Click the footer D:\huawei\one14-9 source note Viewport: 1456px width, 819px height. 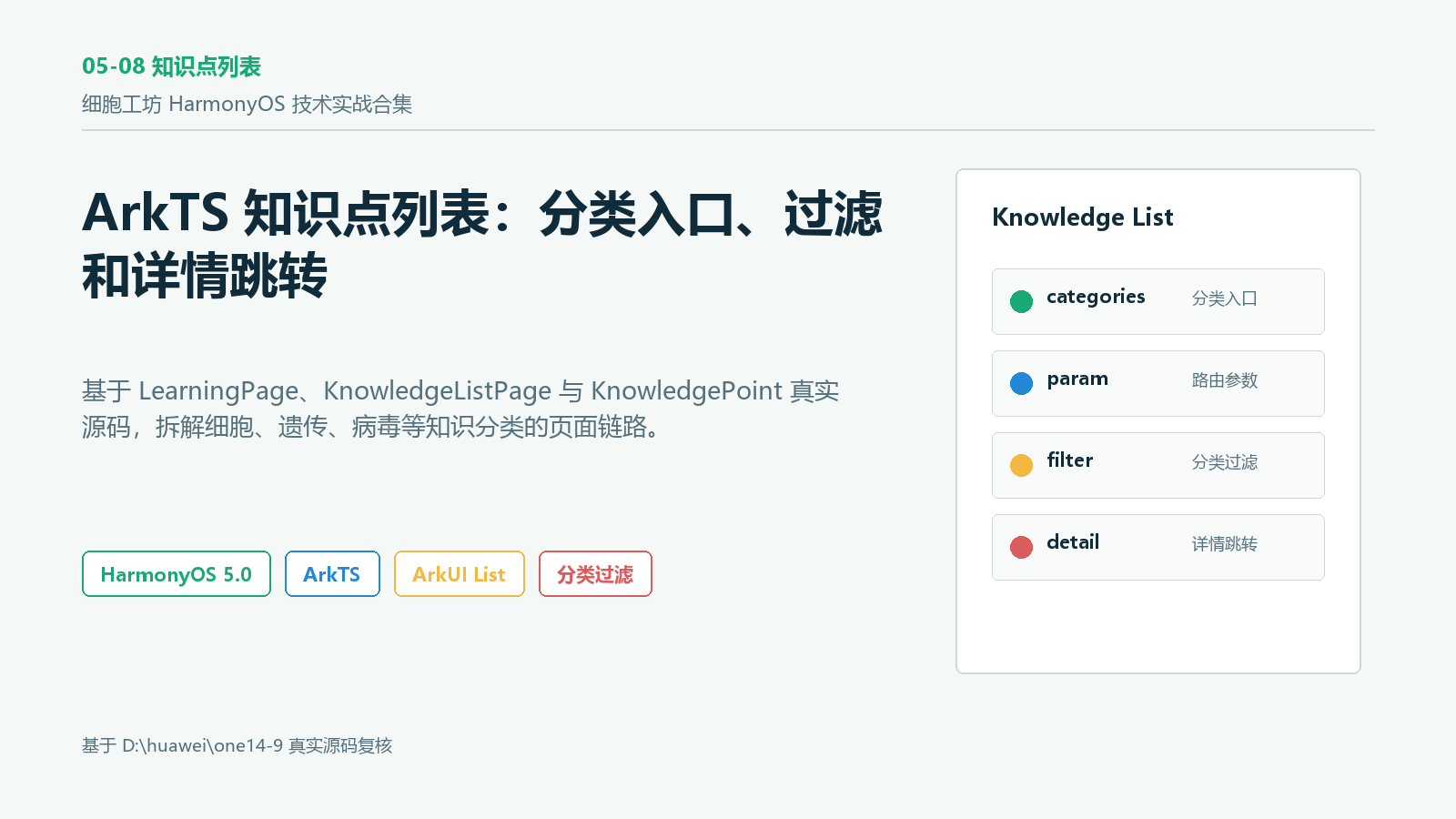coord(237,746)
